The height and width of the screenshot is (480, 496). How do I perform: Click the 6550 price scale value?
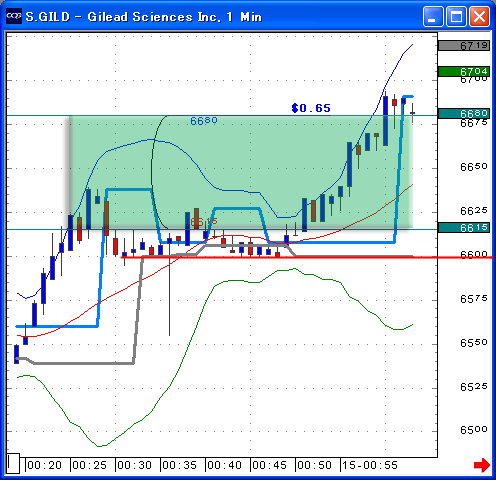point(474,343)
